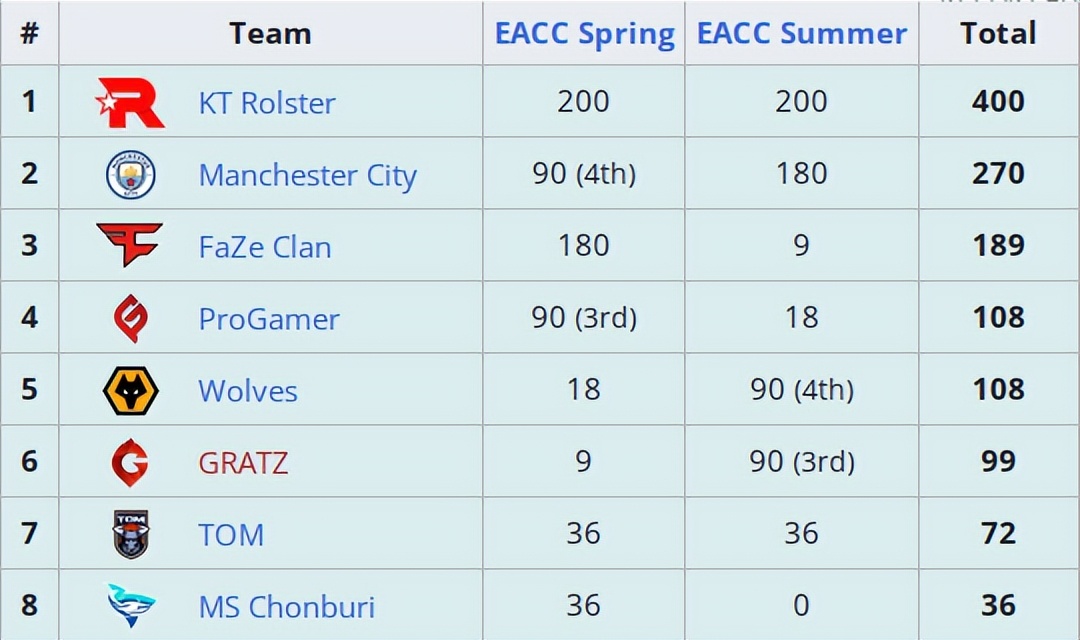Click KT Rolster's 400 total cell
The height and width of the screenshot is (640, 1080).
[998, 101]
